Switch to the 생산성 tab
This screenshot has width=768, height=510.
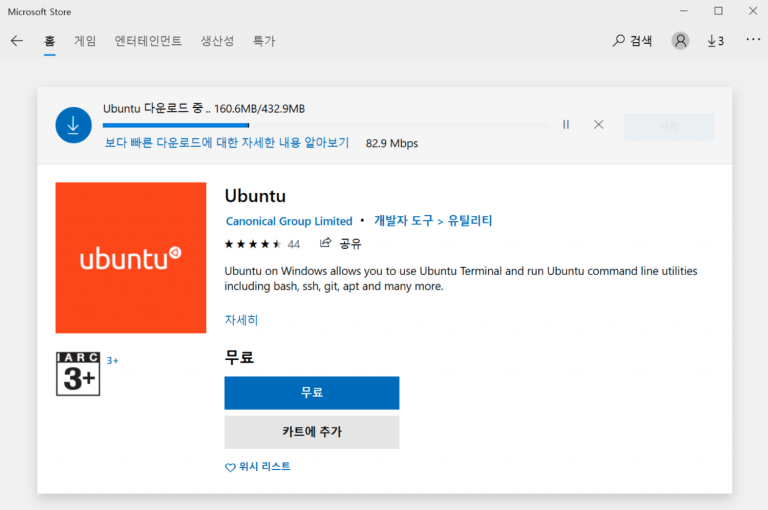pyautogui.click(x=217, y=41)
